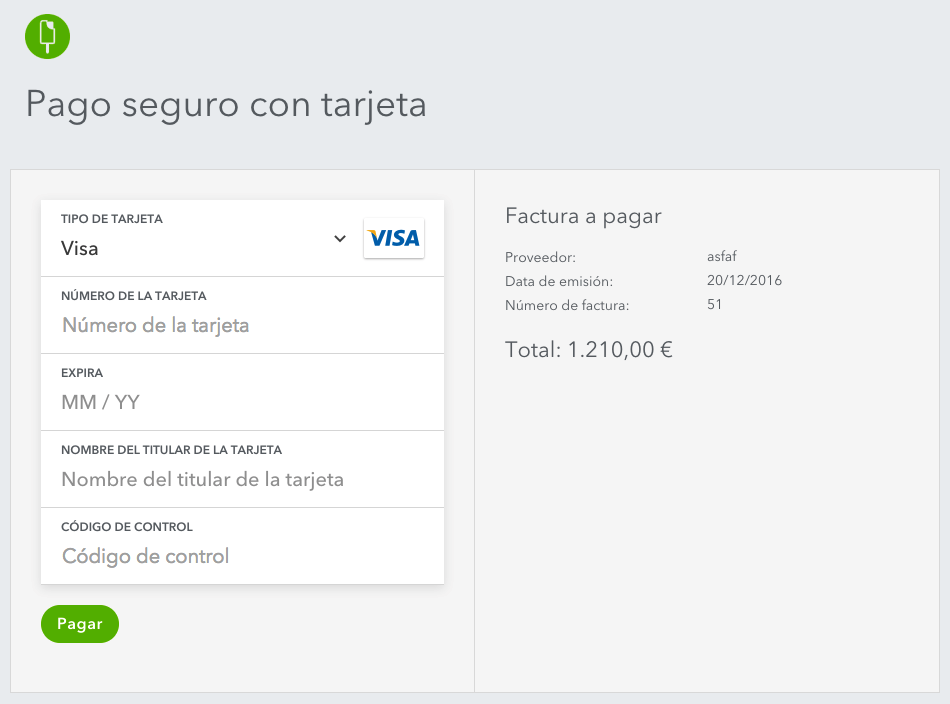
Task: Click the 'Pago seguro con tarjeta' heading
Action: coord(226,104)
